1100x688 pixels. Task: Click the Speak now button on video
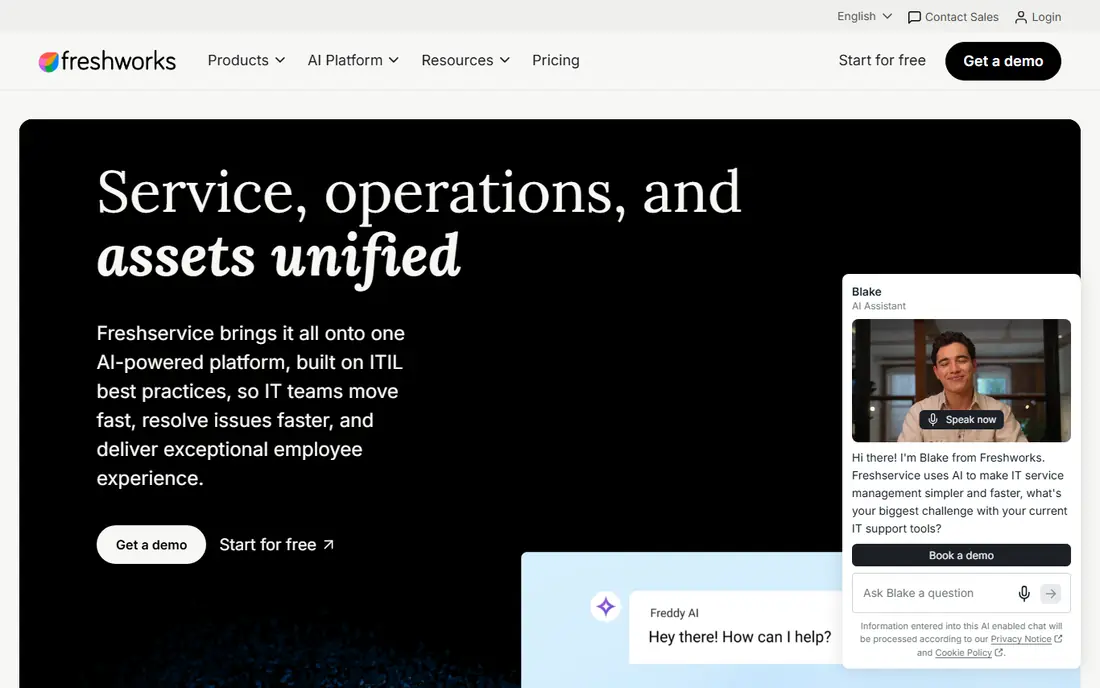[x=962, y=419]
